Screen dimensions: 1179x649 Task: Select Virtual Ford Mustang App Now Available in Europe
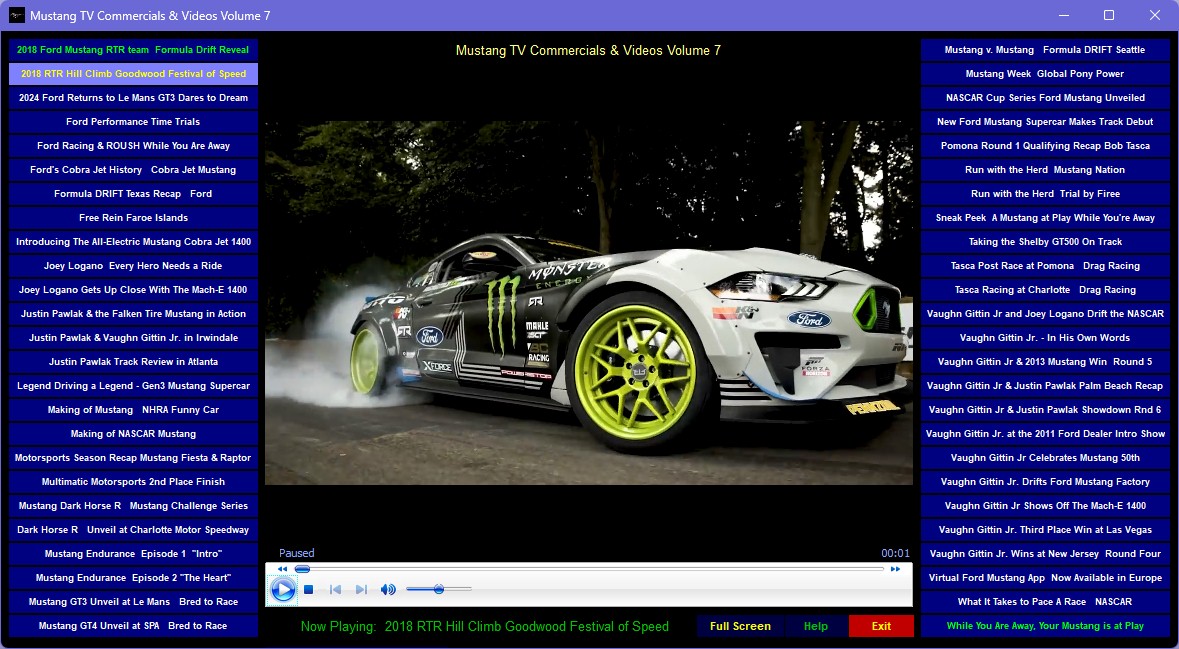[x=1045, y=578]
